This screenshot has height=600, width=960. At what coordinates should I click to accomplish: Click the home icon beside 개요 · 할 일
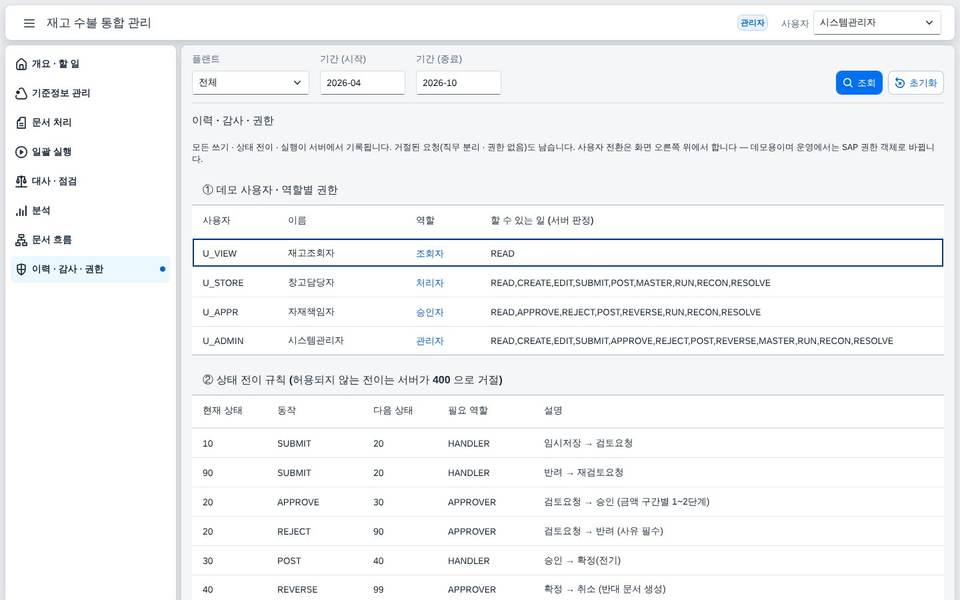point(21,64)
